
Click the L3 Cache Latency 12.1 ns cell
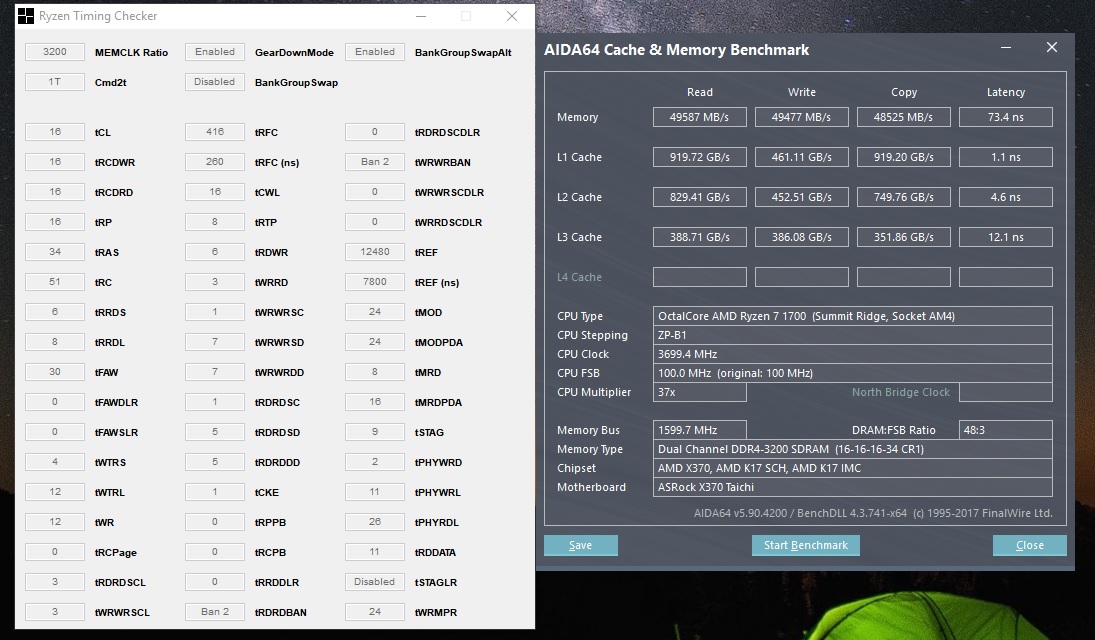click(x=1006, y=237)
